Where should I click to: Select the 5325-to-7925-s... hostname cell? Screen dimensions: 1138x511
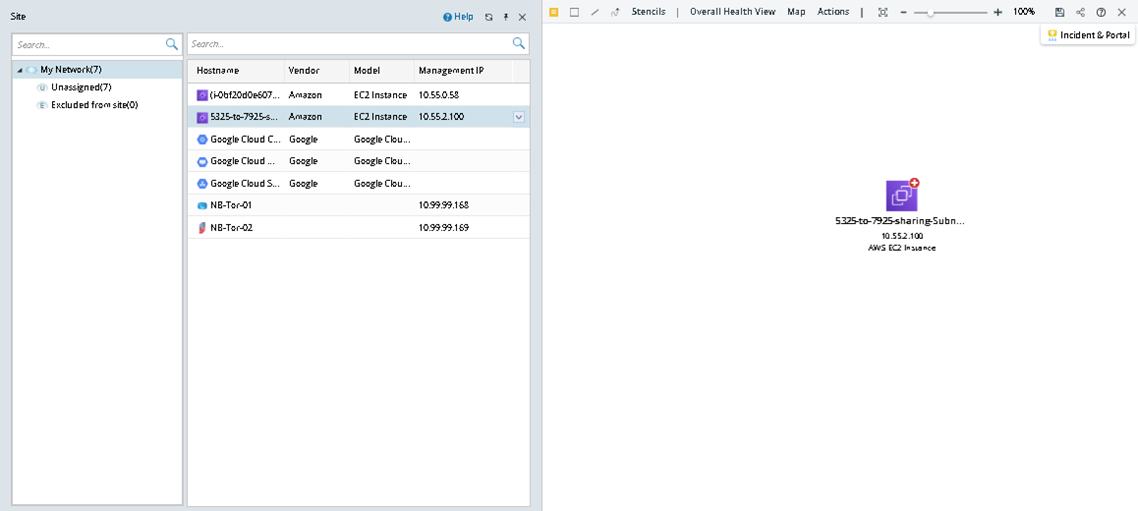pyautogui.click(x=245, y=117)
